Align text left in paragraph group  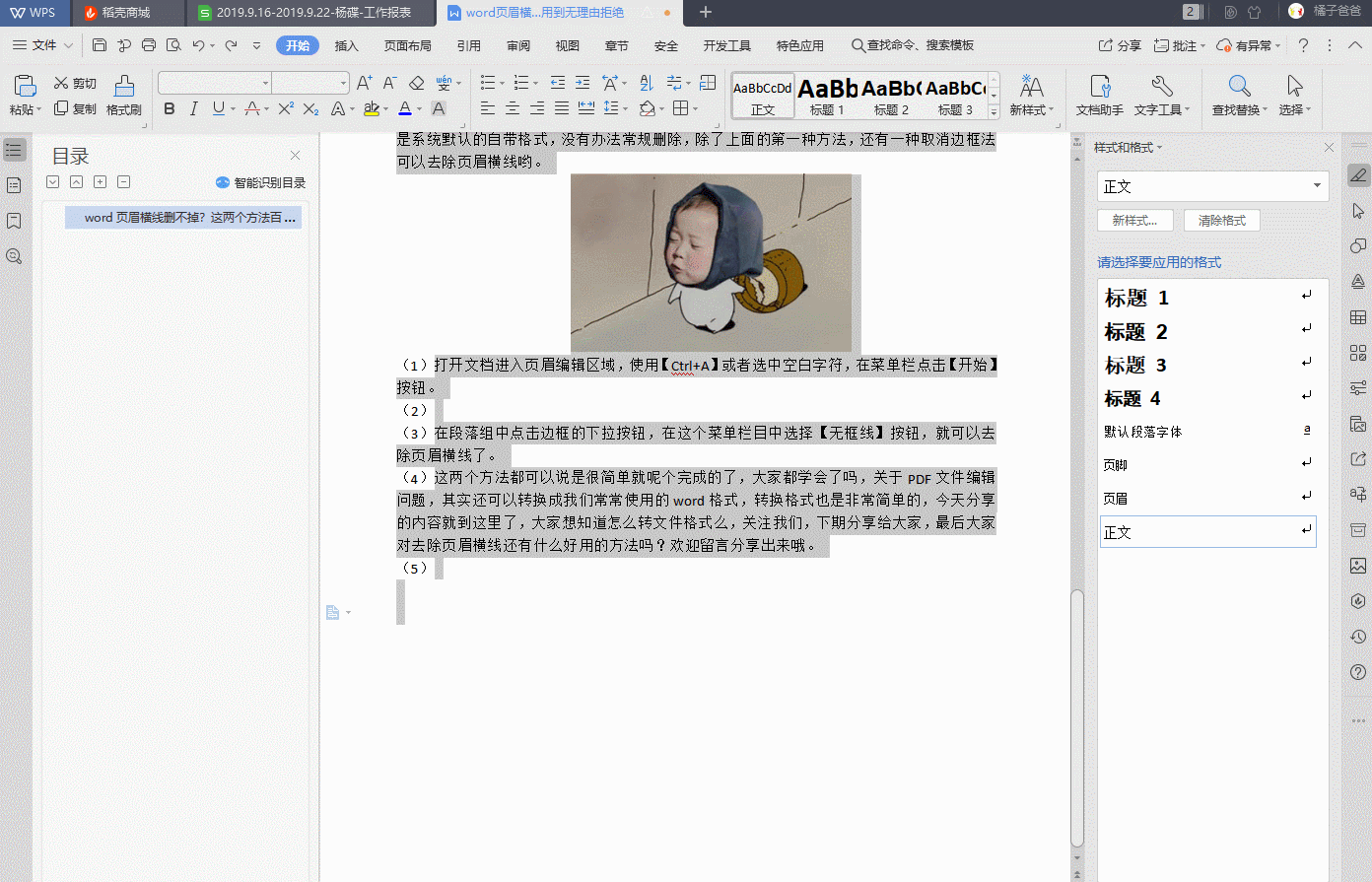coord(488,108)
